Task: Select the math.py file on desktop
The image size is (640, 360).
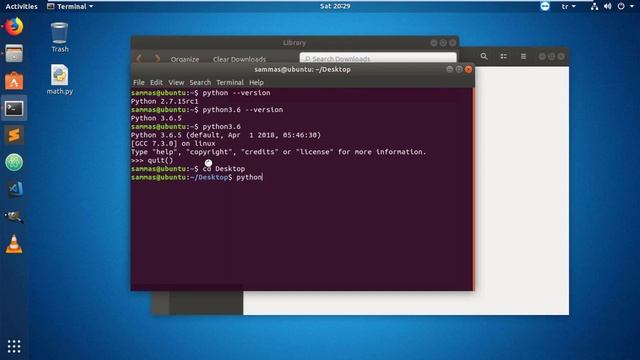Action: pos(60,80)
